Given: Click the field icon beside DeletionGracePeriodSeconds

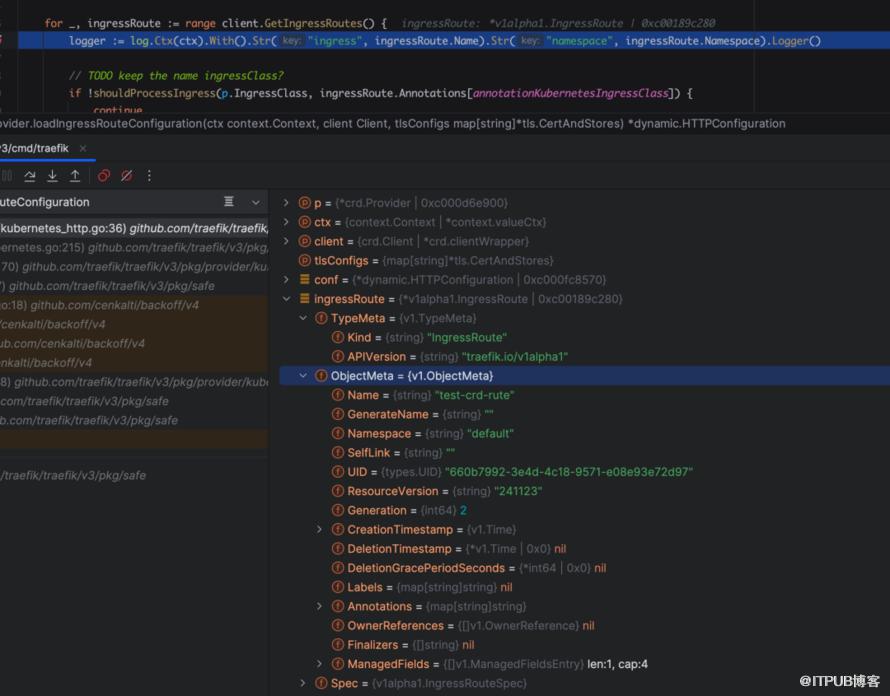Looking at the screenshot, I should (338, 568).
